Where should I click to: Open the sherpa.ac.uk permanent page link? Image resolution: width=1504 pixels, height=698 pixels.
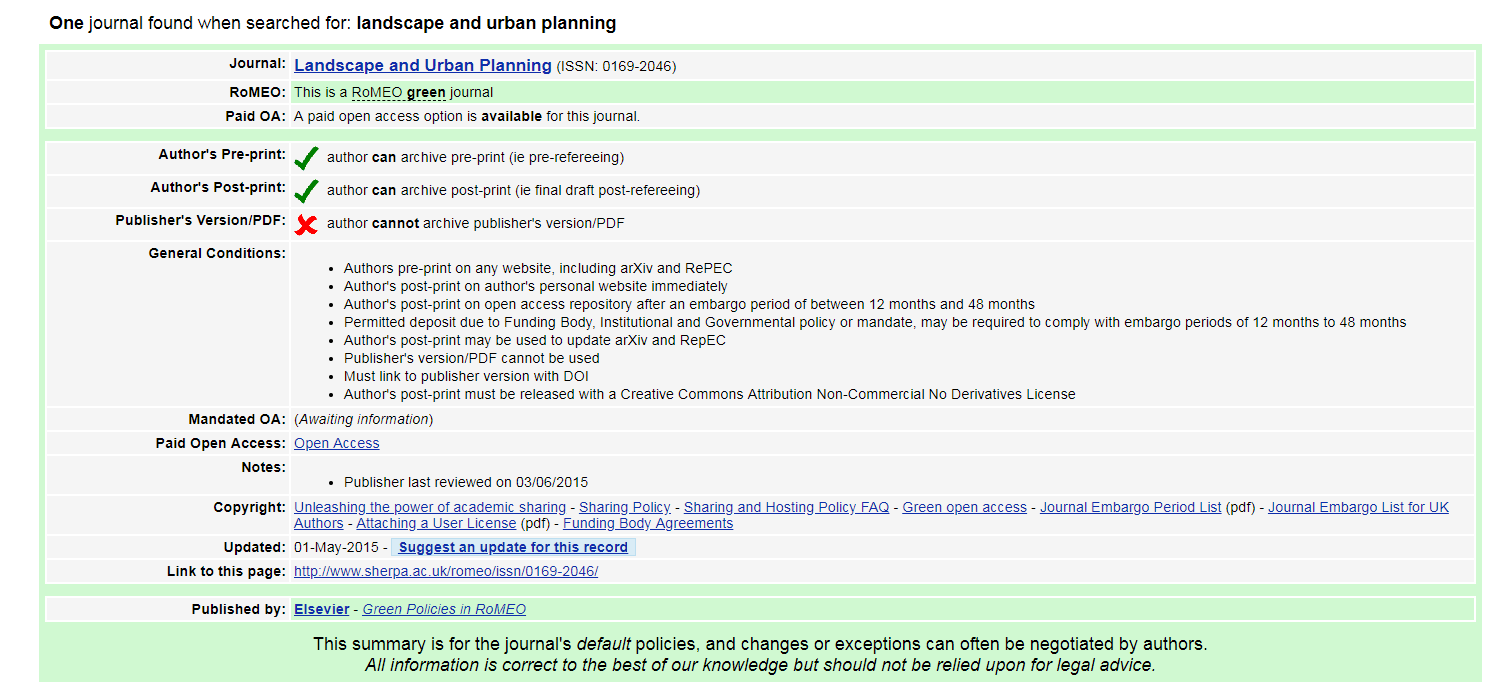point(445,572)
